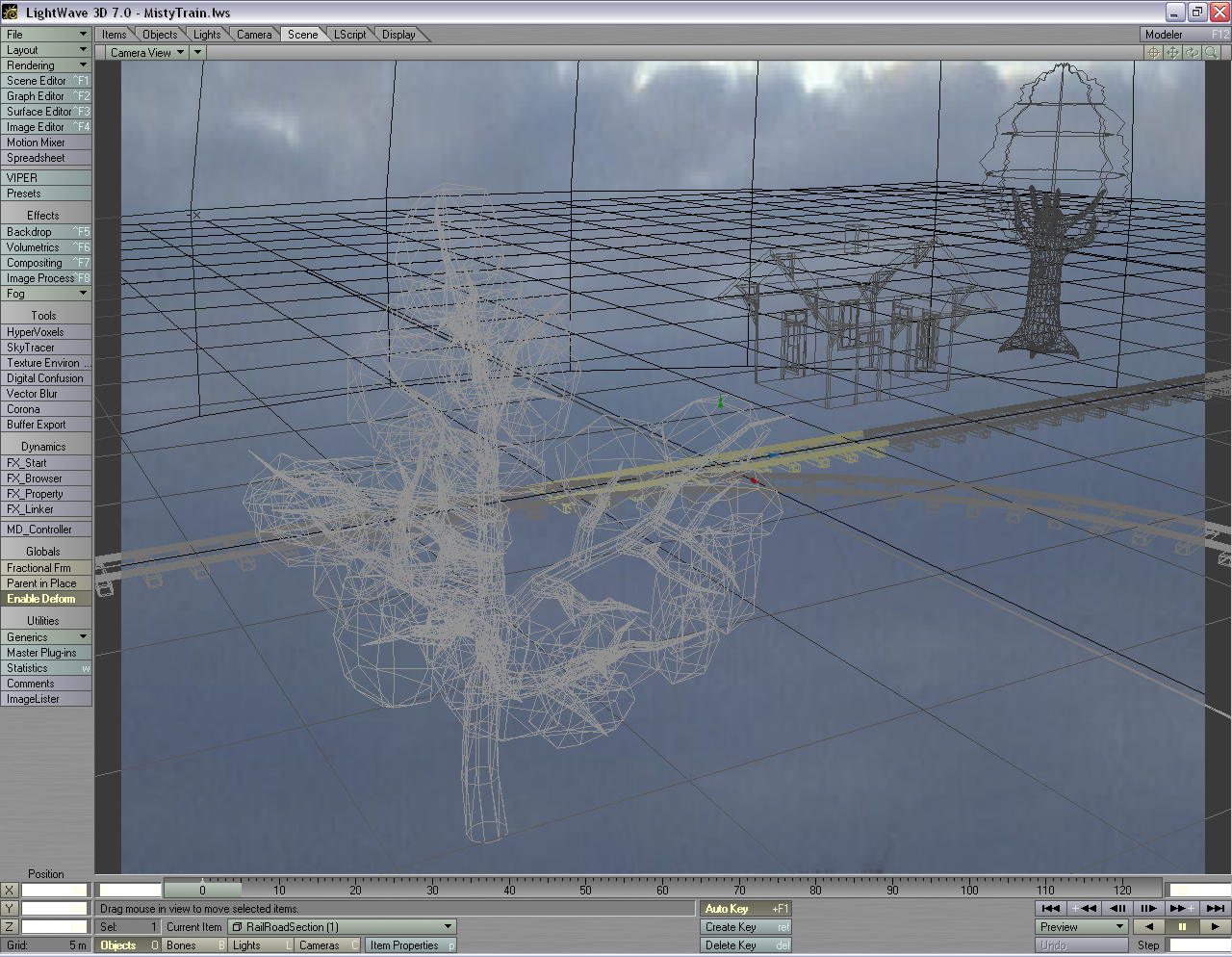
Task: Click the green Y-axis move handle
Action: click(x=720, y=401)
